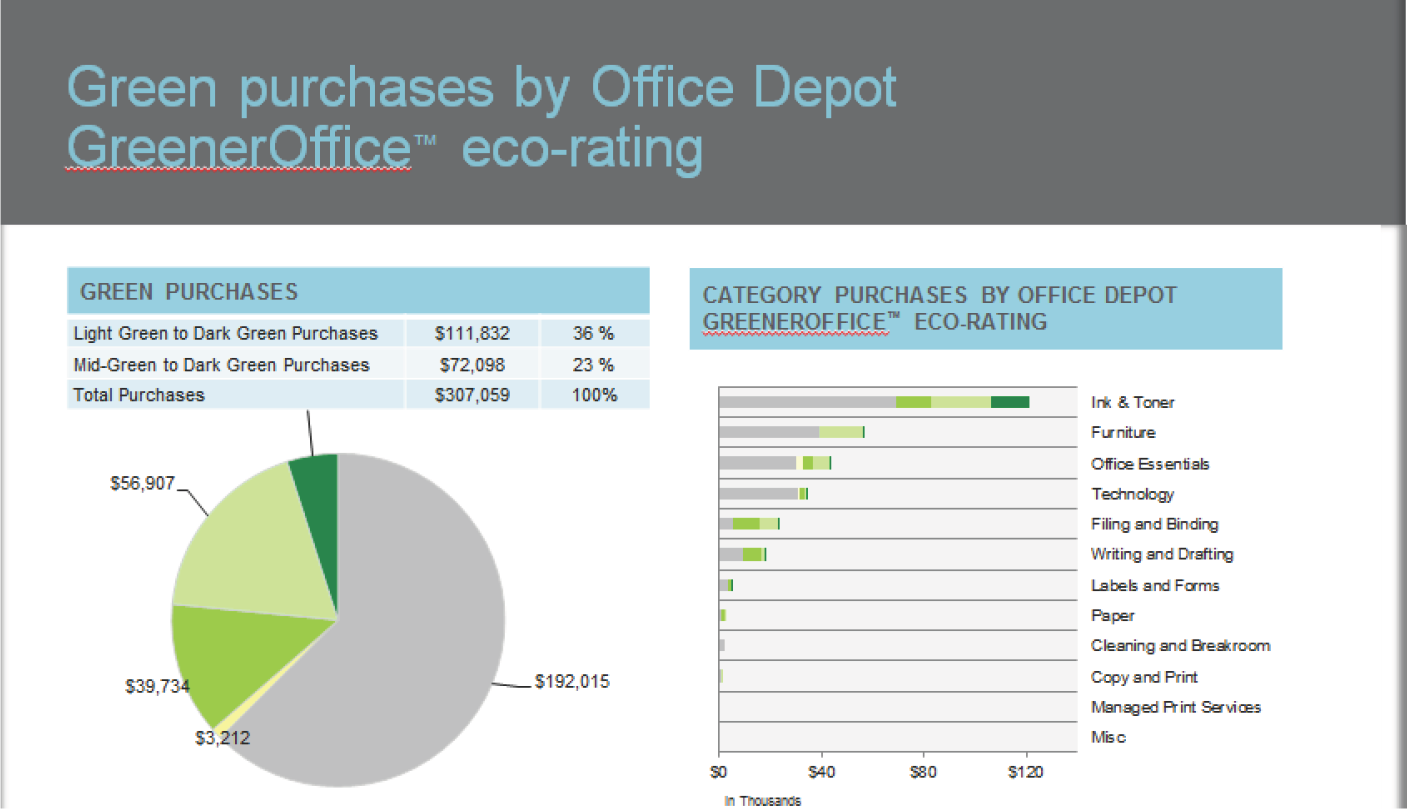Image resolution: width=1407 pixels, height=809 pixels.
Task: Click the 'In Thousands' axis caption
Action: 763,801
